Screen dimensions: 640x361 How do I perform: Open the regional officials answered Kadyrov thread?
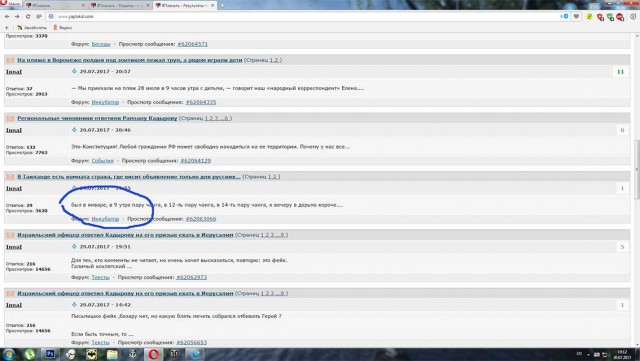(97, 118)
